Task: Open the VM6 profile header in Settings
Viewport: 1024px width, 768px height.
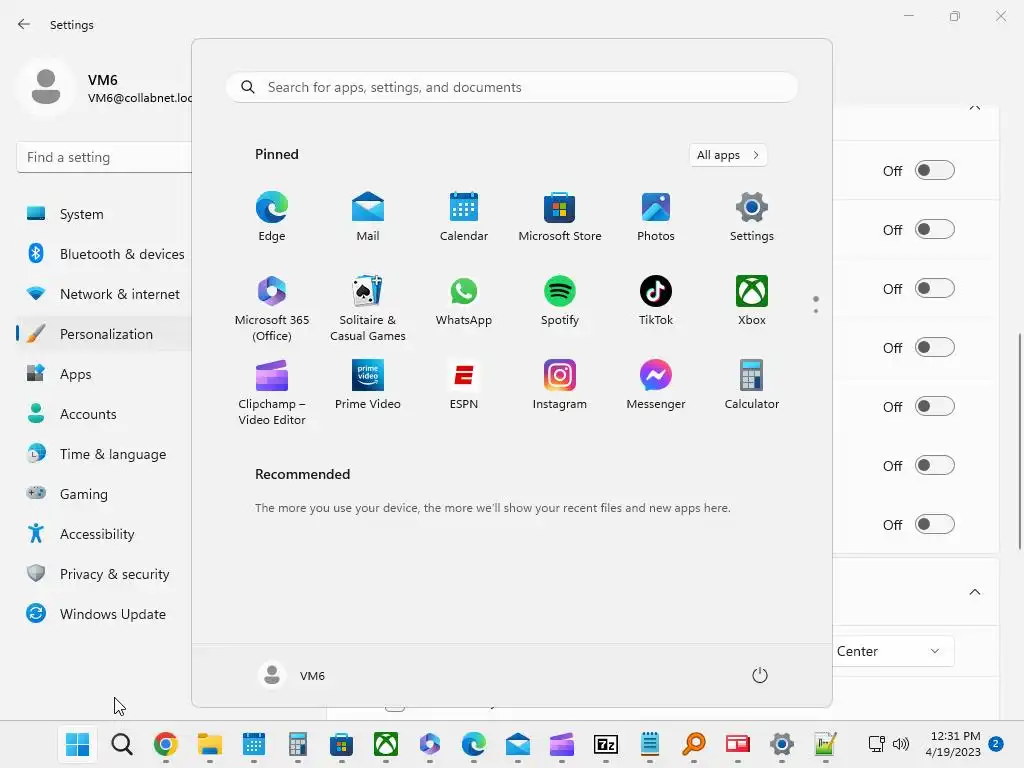Action: 104,88
